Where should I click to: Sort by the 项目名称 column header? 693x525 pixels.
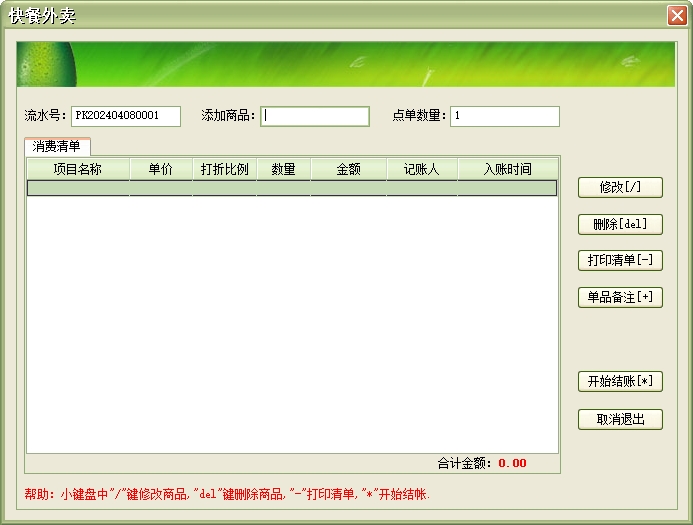point(78,169)
